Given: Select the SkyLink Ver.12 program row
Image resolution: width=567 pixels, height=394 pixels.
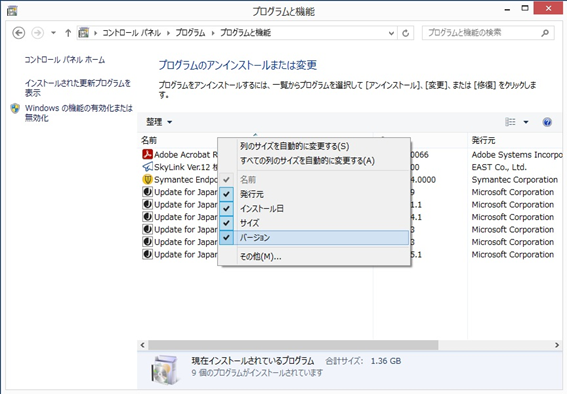Looking at the screenshot, I should [179, 167].
